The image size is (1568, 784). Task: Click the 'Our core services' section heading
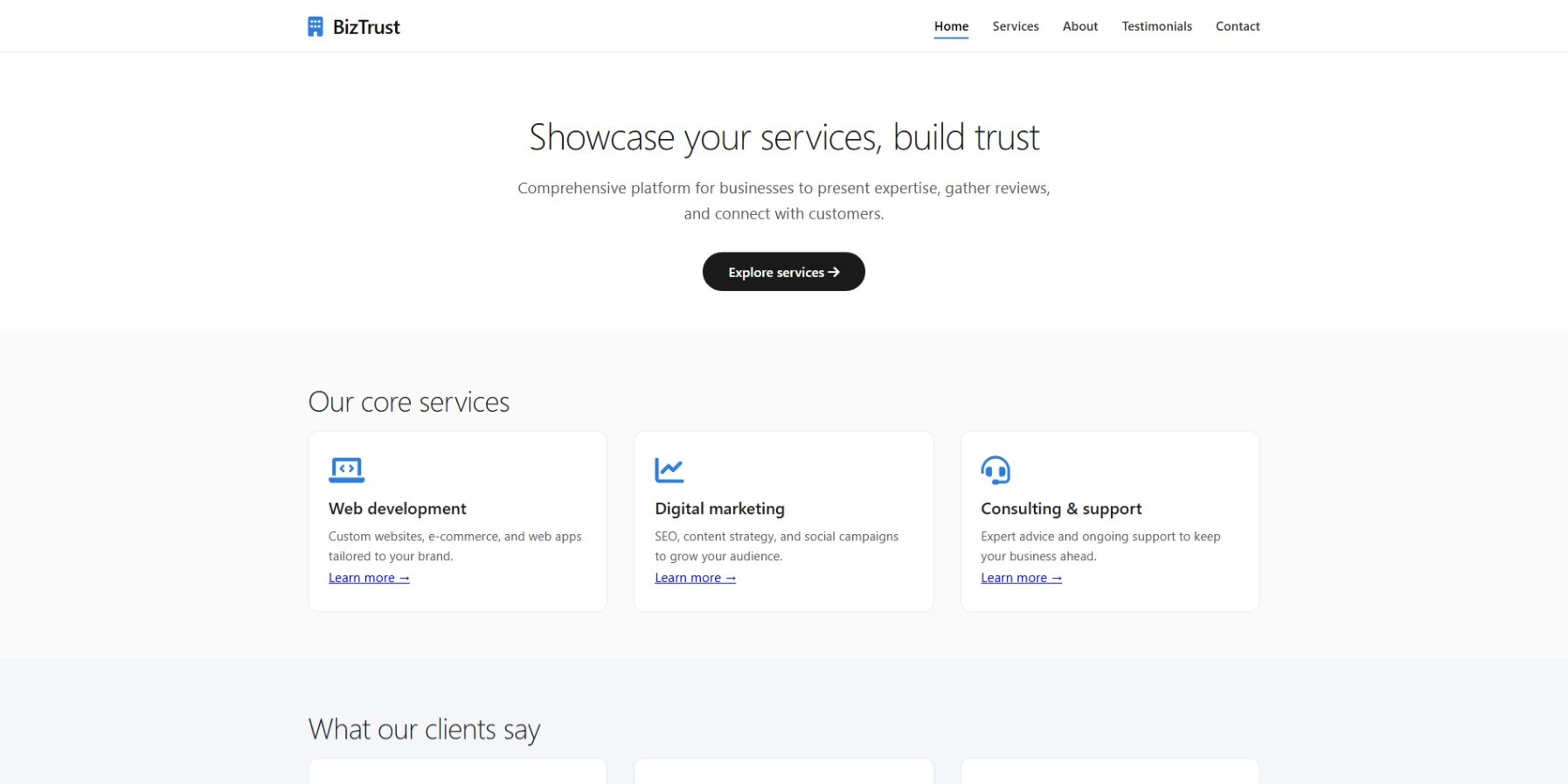click(409, 402)
